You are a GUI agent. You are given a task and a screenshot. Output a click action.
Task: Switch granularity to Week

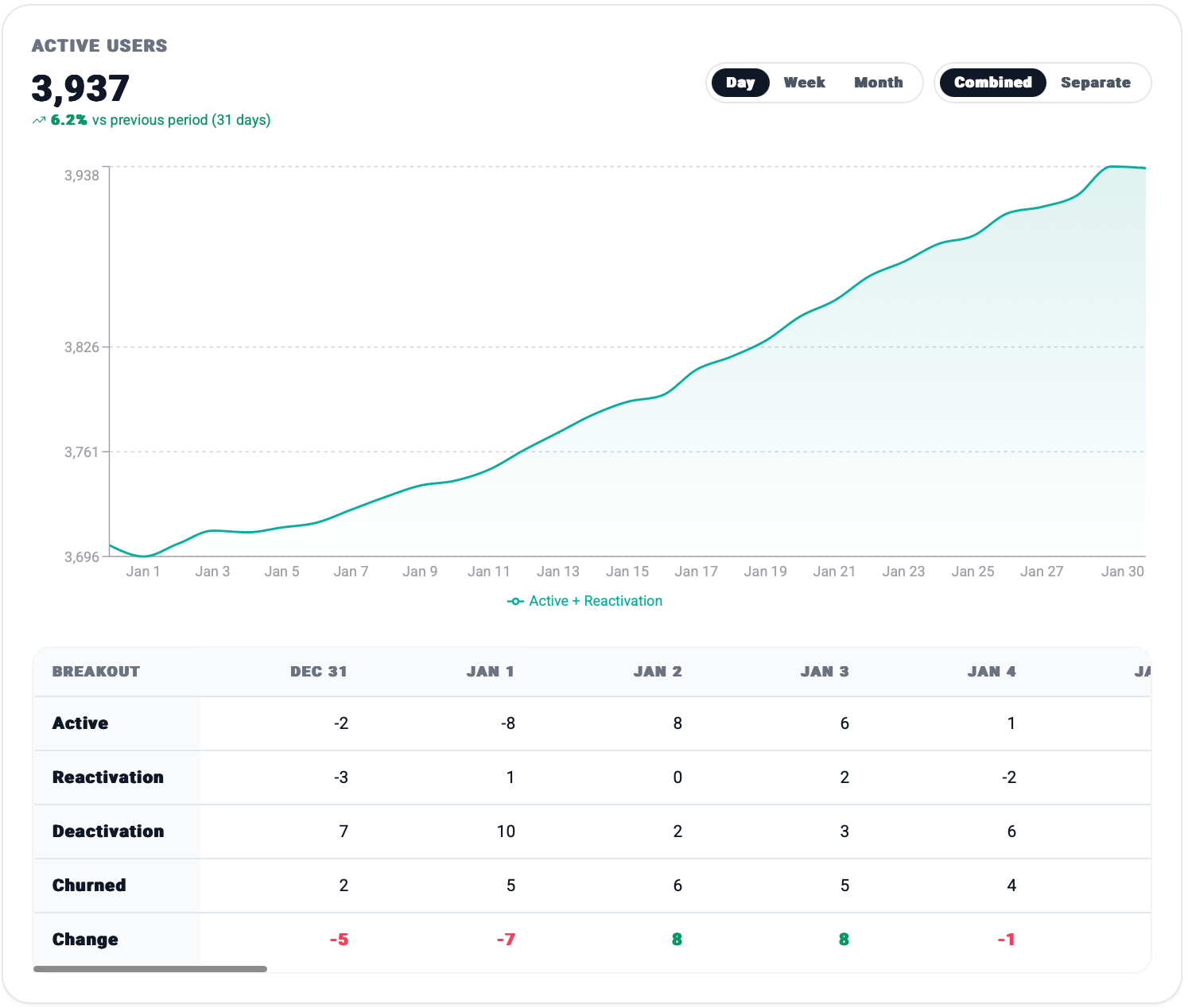point(804,83)
